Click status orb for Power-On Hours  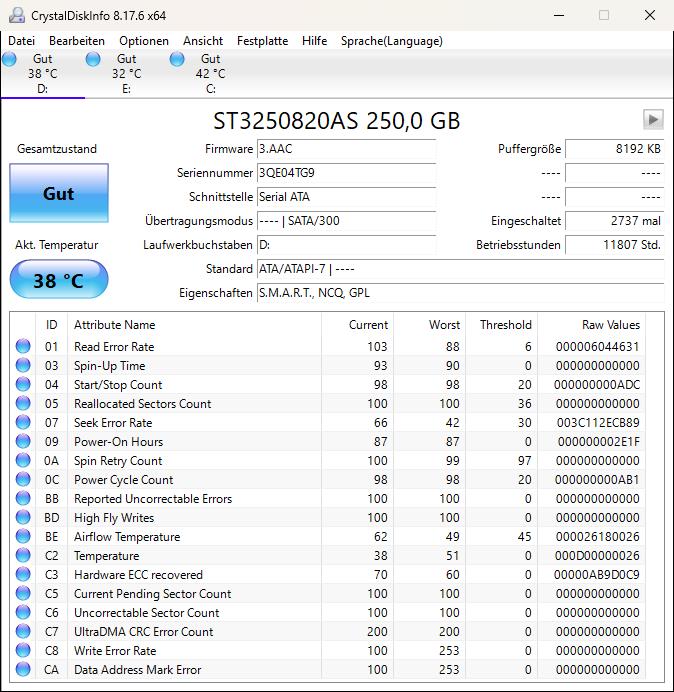coord(23,441)
